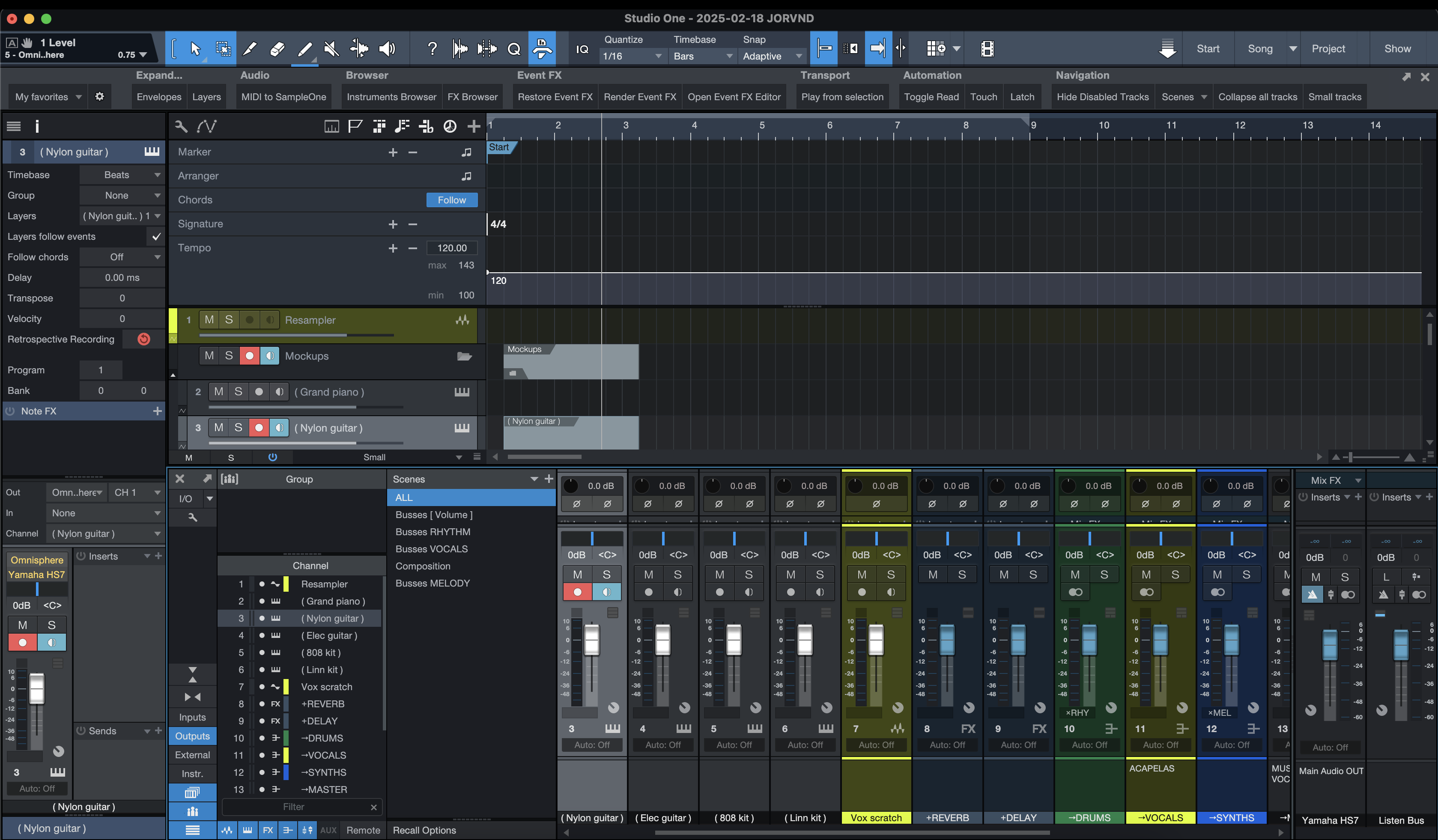Open the IQ quantize panel
Image resolution: width=1438 pixels, height=840 pixels.
coord(582,49)
